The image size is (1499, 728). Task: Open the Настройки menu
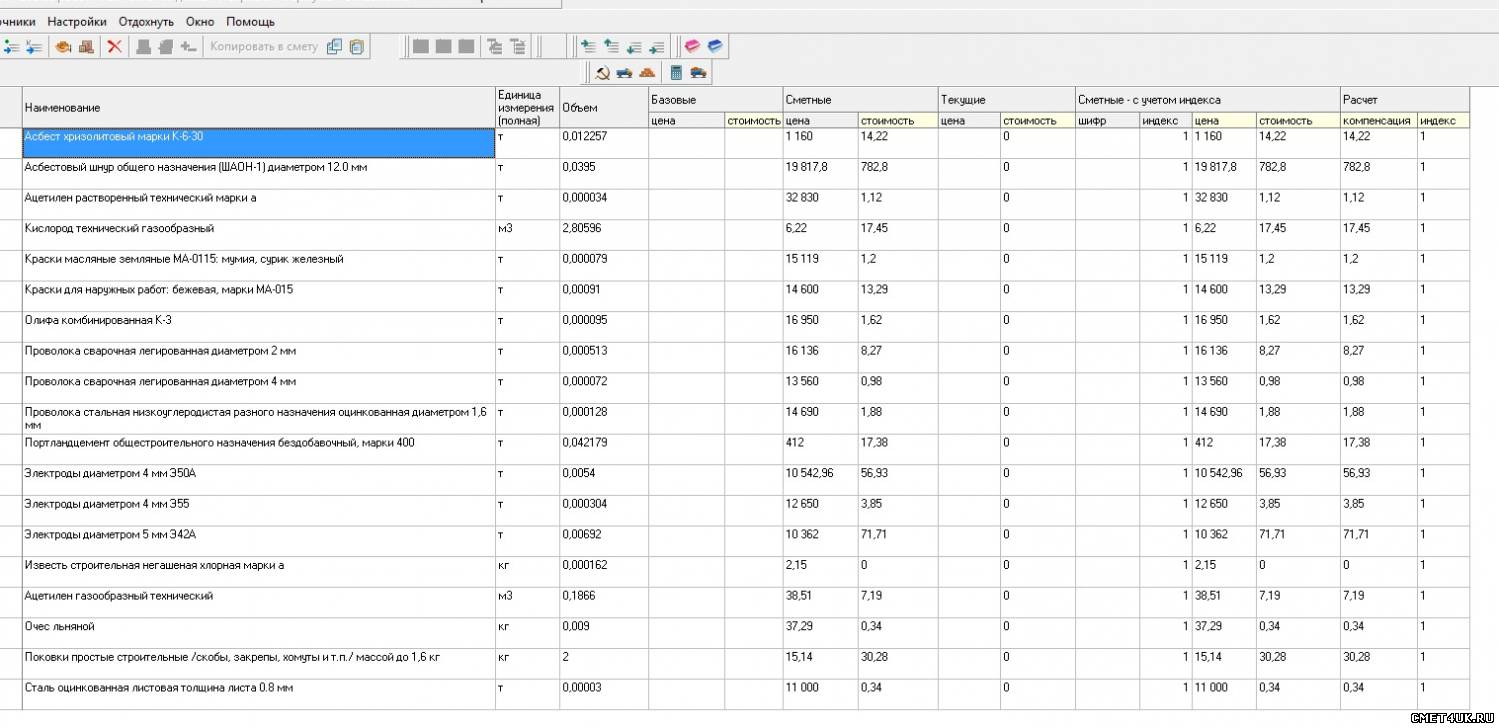(x=77, y=21)
